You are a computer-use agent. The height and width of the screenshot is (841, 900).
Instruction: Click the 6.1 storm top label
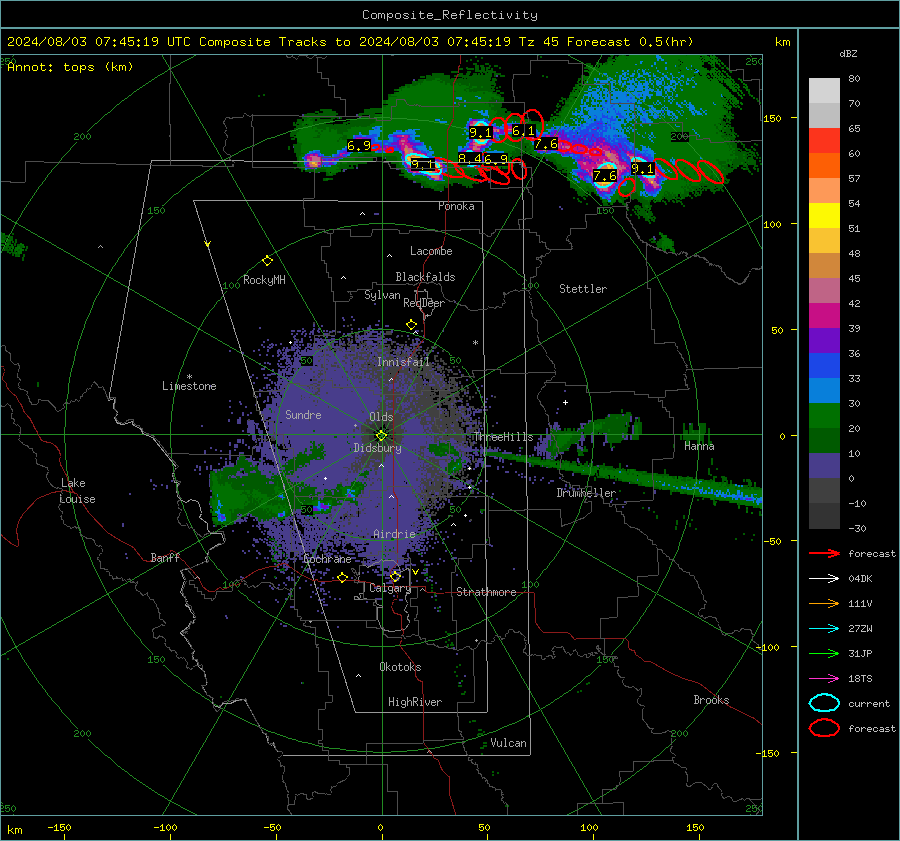523,131
